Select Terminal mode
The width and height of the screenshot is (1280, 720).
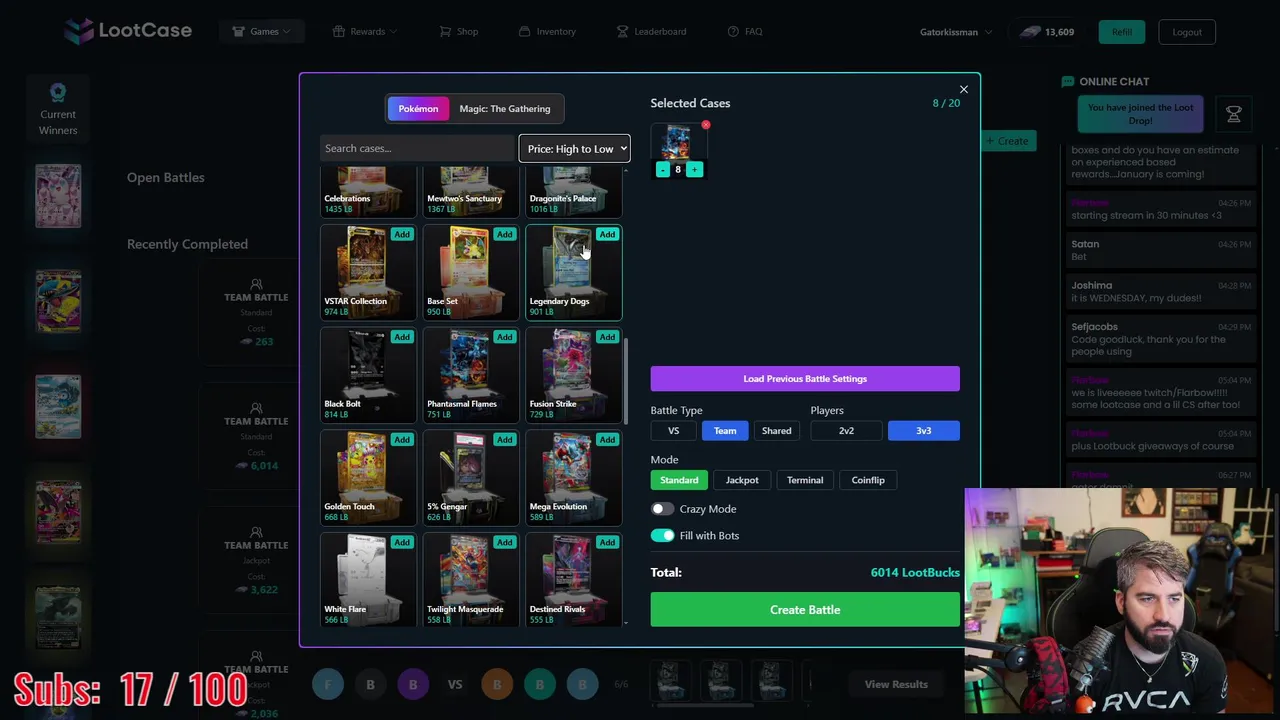coord(805,480)
